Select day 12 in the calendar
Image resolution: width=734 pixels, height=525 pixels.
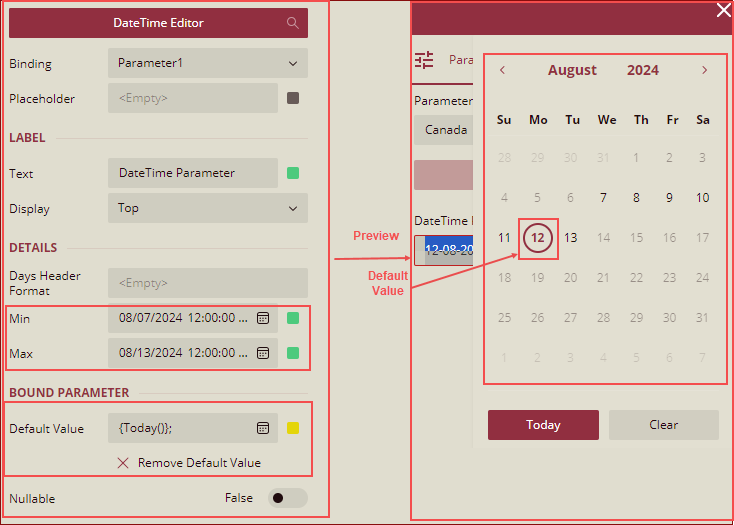(537, 238)
